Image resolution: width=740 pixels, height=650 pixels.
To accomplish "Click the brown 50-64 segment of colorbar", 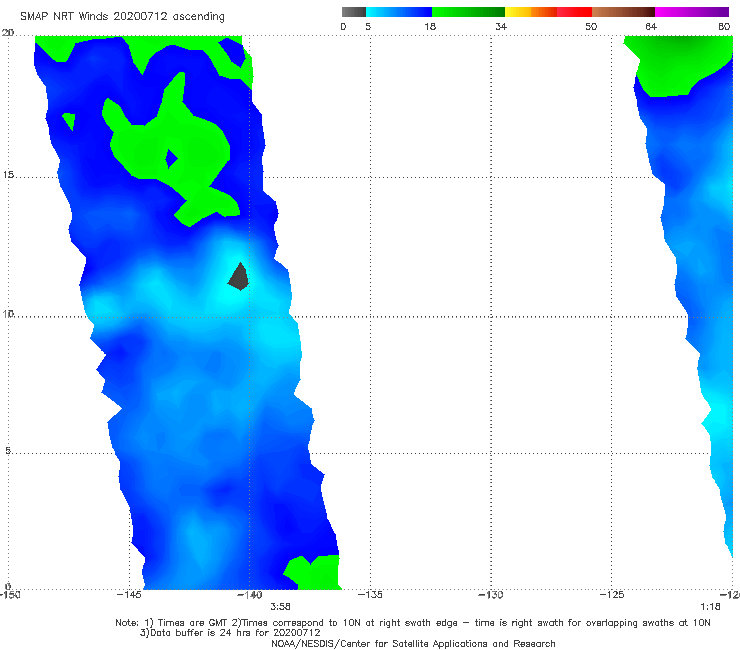I will pos(623,12).
